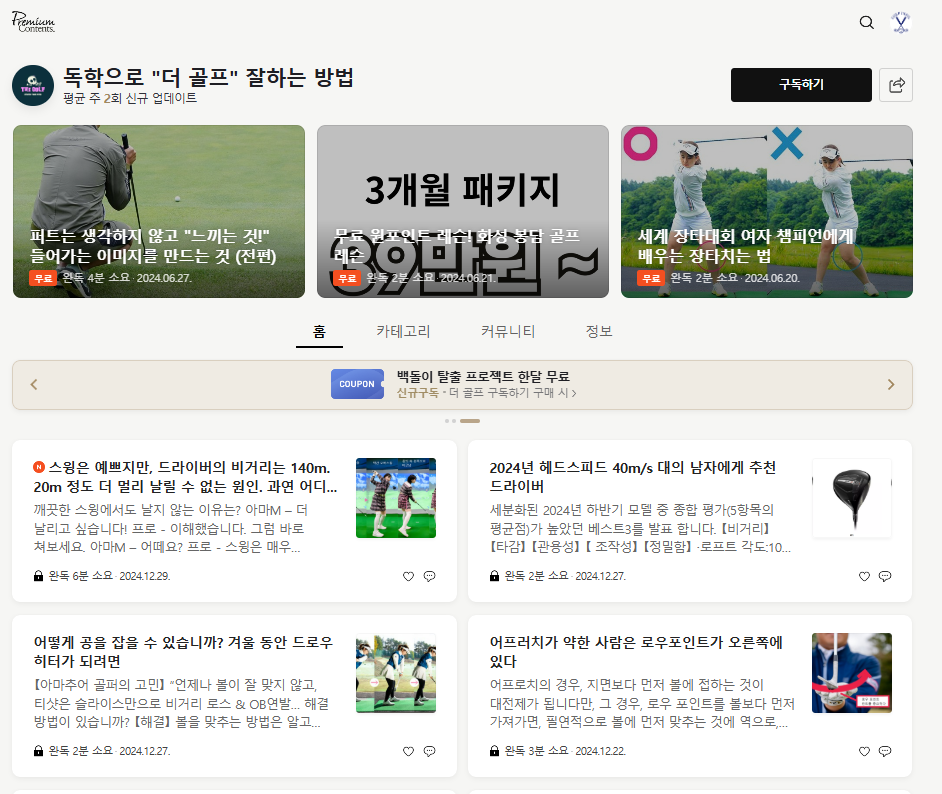
Task: Open the user profile avatar
Action: click(901, 23)
